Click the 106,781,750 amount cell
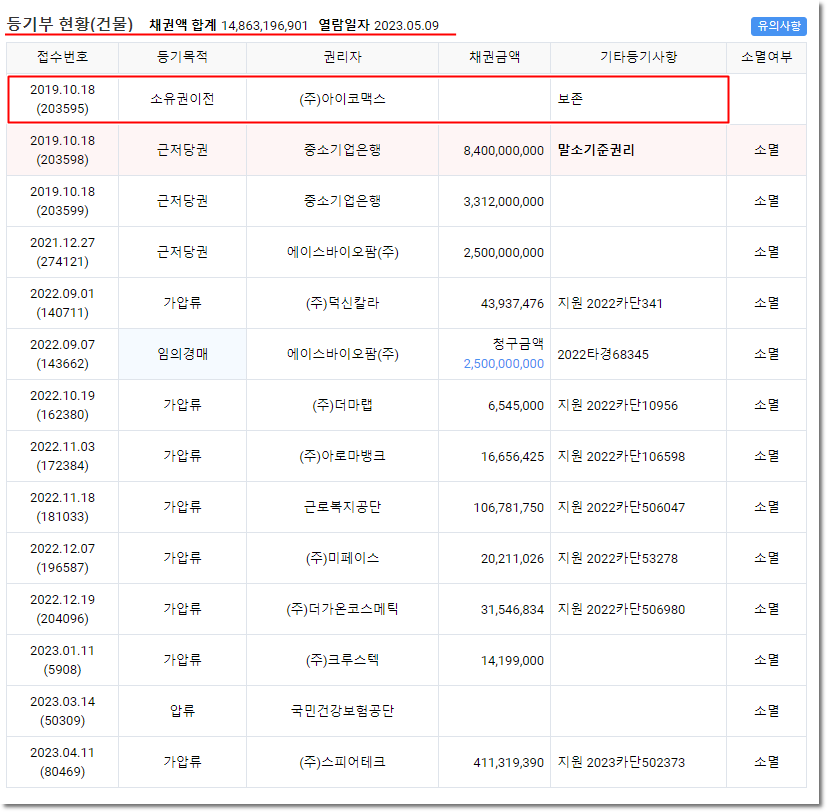This screenshot has width=827, height=812. [x=494, y=507]
